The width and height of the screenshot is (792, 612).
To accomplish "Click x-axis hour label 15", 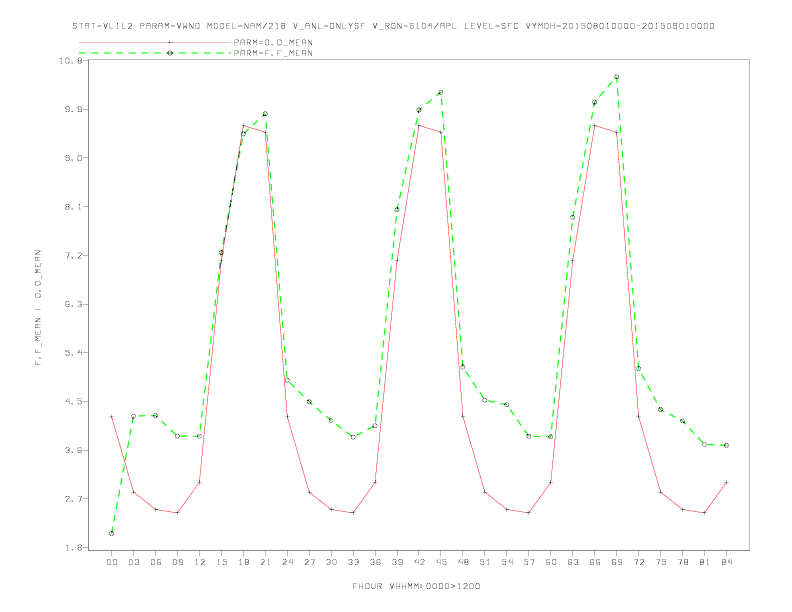I will tap(221, 562).
